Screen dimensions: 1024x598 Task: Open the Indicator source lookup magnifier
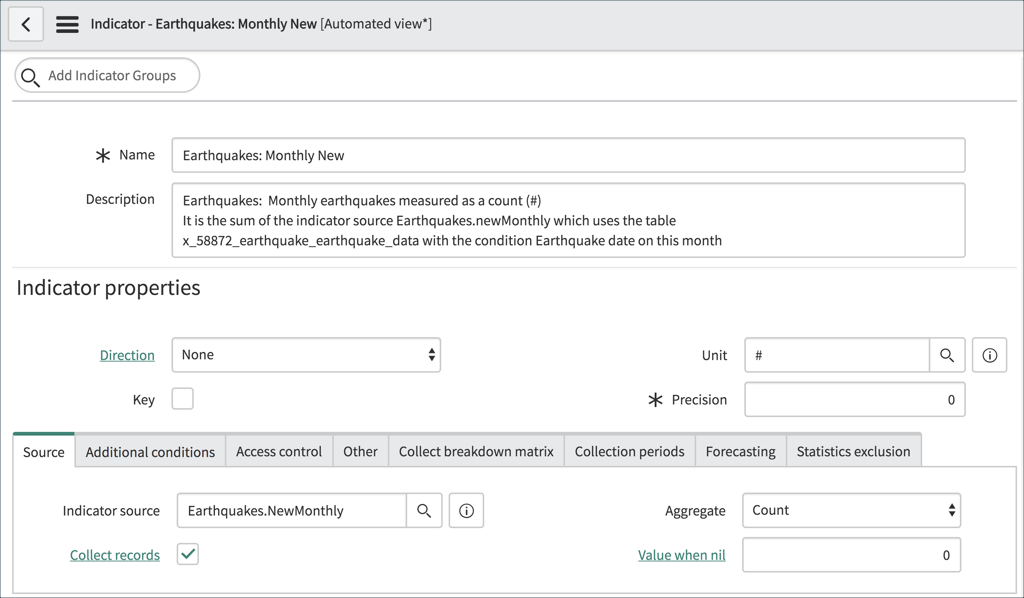(x=424, y=510)
